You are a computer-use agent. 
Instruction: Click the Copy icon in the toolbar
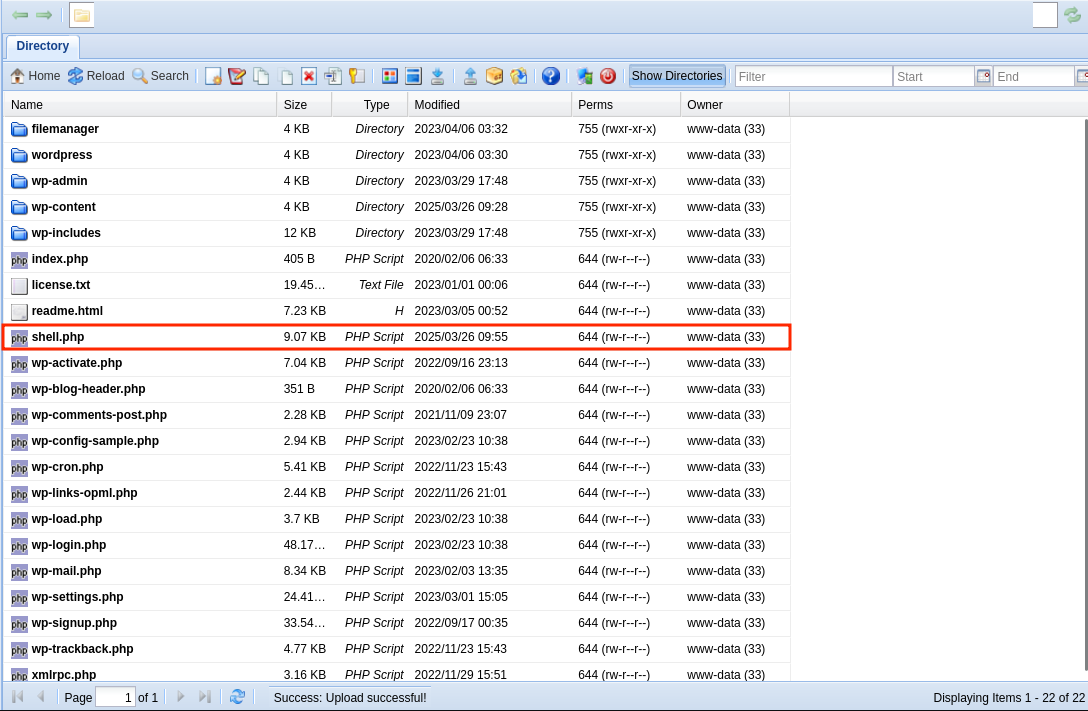coord(261,76)
